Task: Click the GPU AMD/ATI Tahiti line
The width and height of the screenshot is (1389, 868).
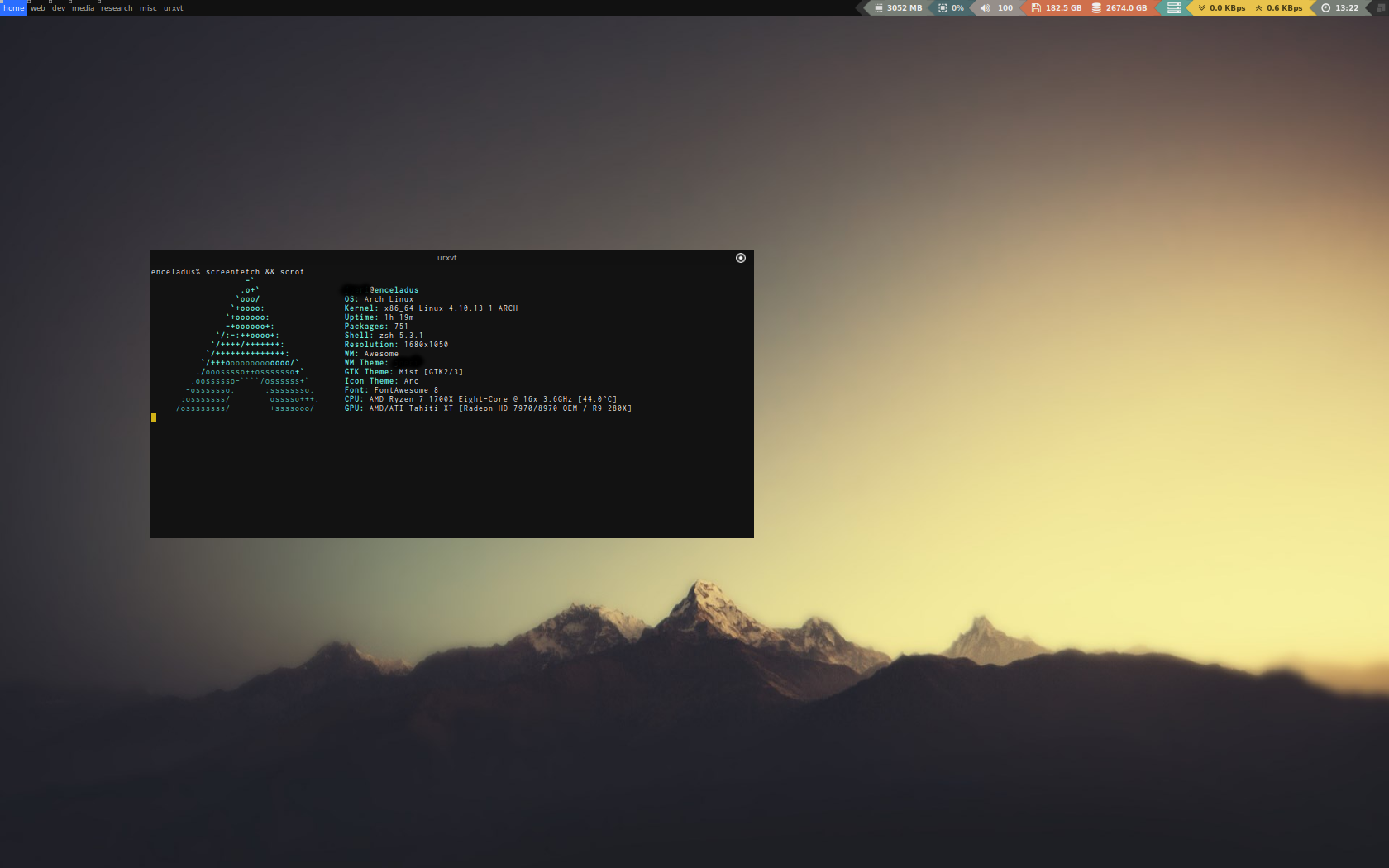Action: (488, 408)
